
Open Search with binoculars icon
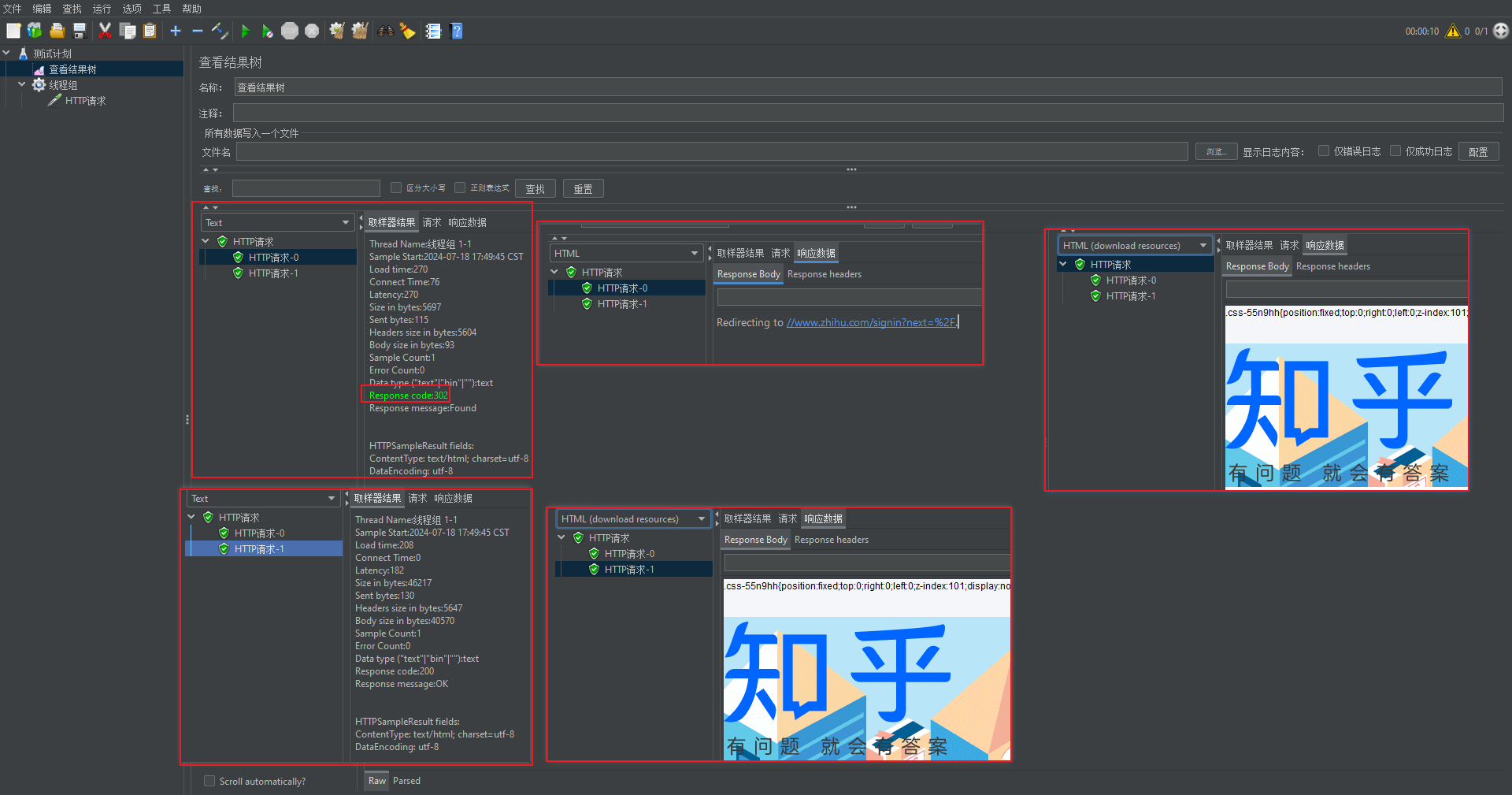click(386, 31)
